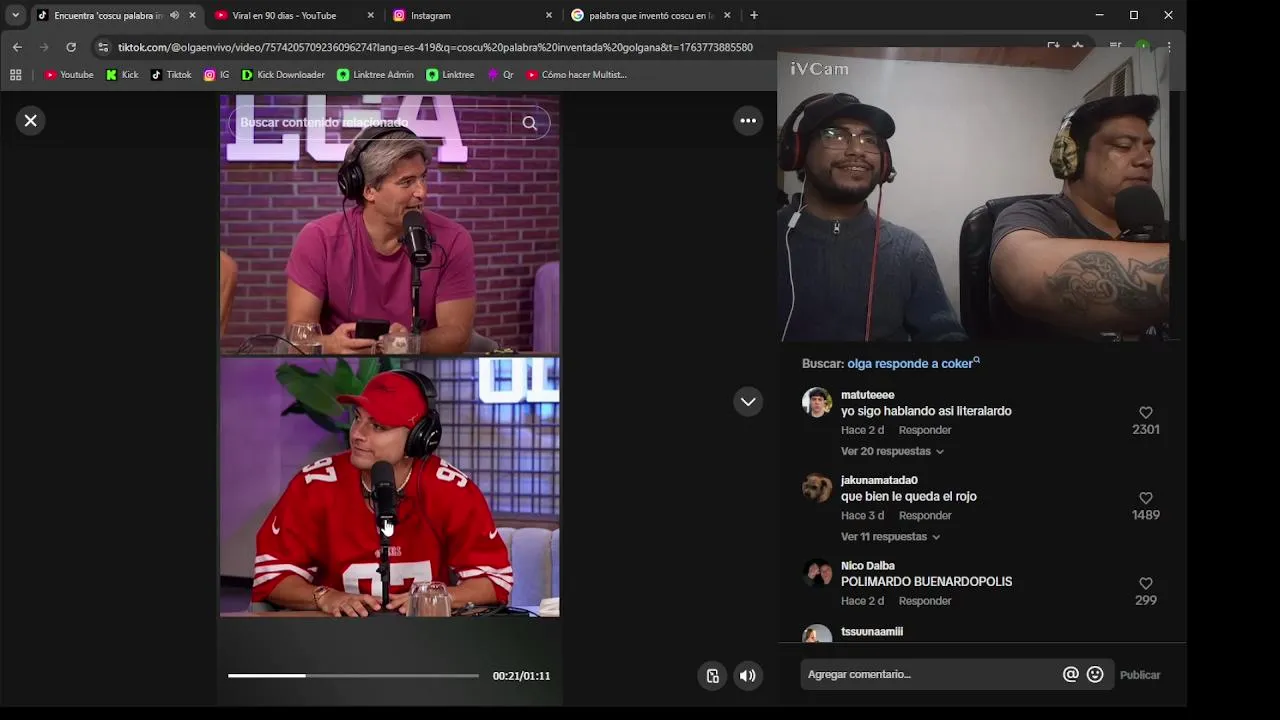Open jakunamatada0's profile avatar
Viewport: 1280px width, 720px height.
[x=817, y=488]
